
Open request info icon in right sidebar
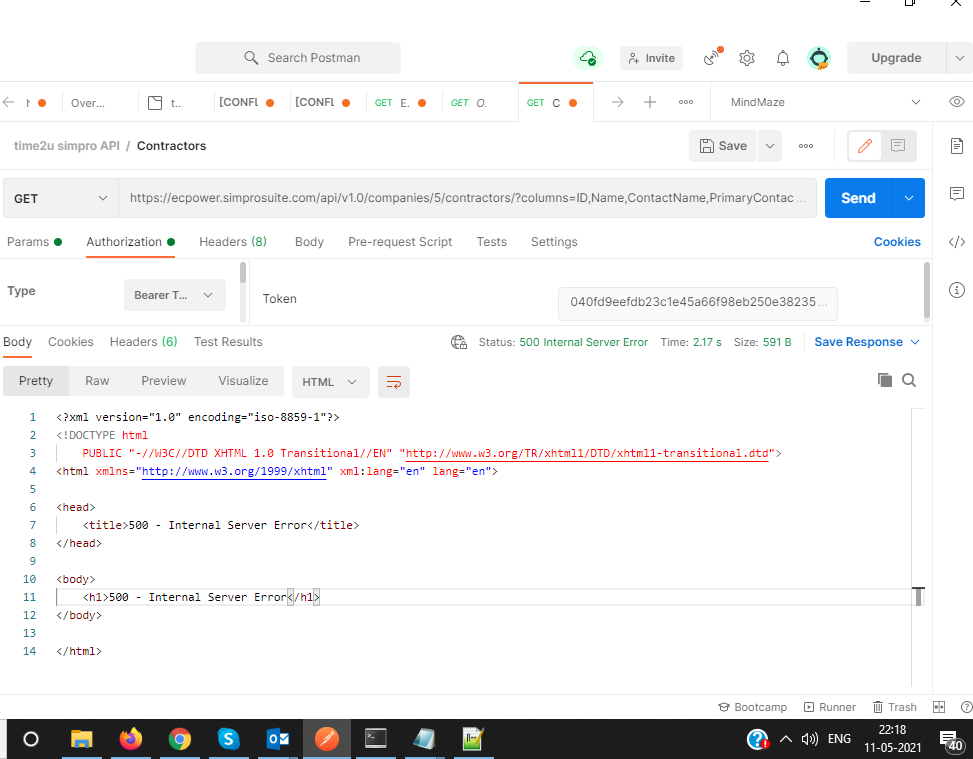[957, 290]
